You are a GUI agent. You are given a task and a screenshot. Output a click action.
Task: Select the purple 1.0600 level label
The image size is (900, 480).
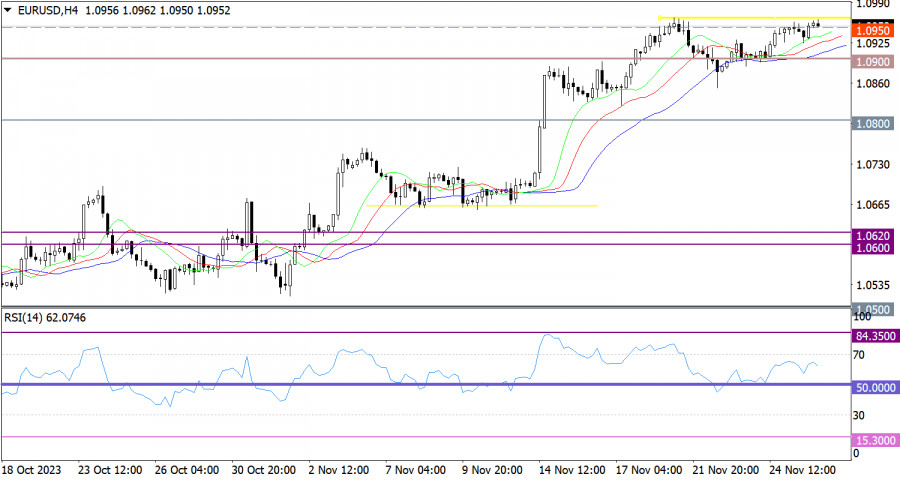click(873, 247)
